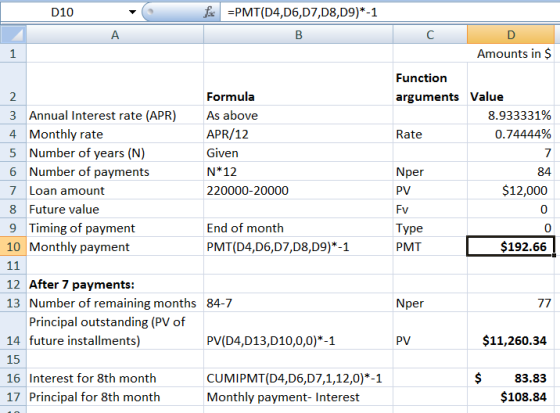
Task: Select row 9 header
Action: [13, 228]
